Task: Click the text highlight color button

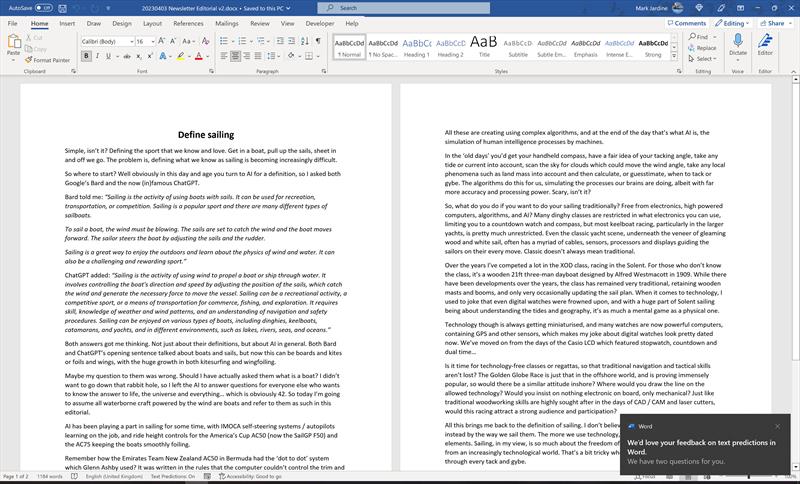Action: 180,56
